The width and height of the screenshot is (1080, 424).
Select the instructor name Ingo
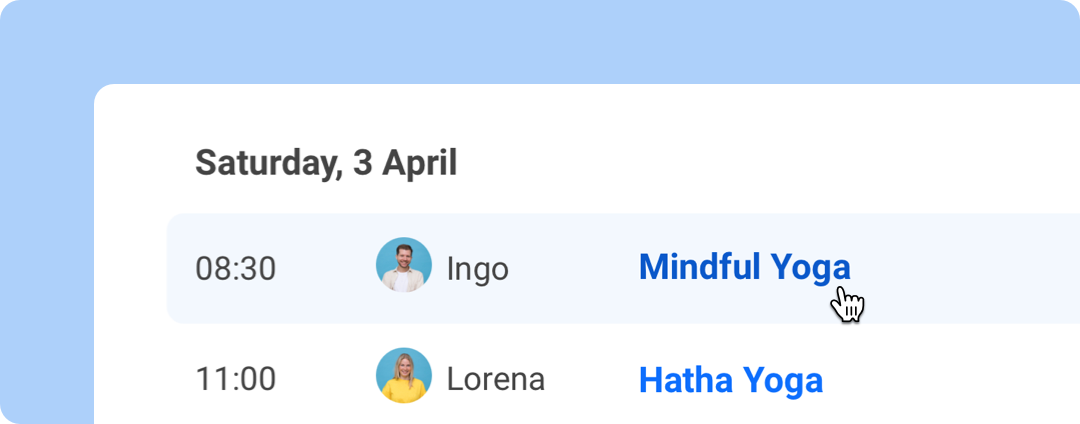(x=477, y=269)
